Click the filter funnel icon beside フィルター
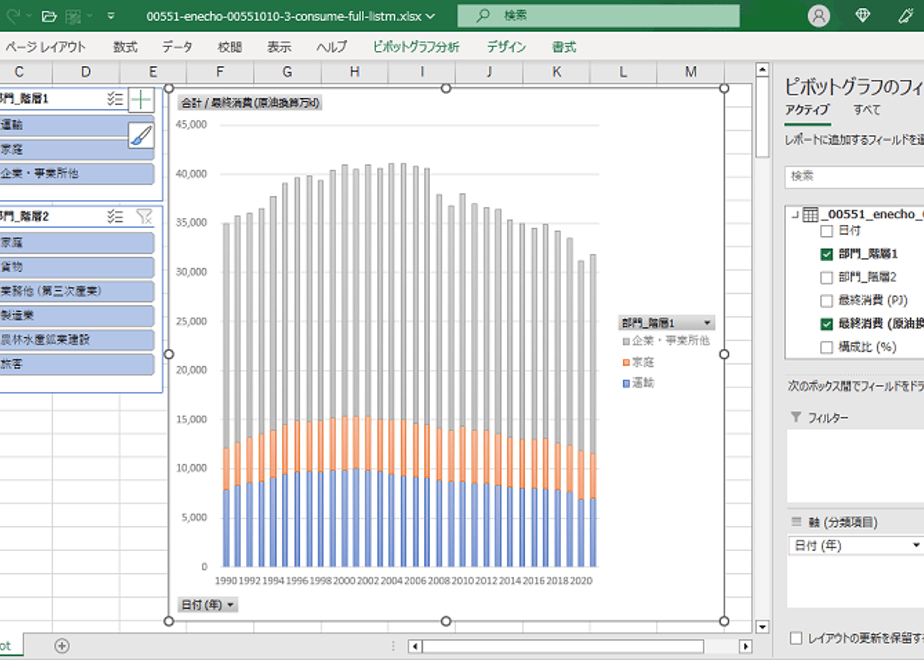This screenshot has height=660, width=924. tap(796, 417)
